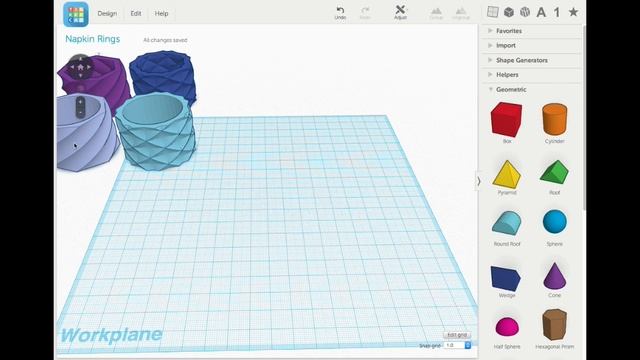Open the Design menu
640x360 pixels.
[107, 13]
